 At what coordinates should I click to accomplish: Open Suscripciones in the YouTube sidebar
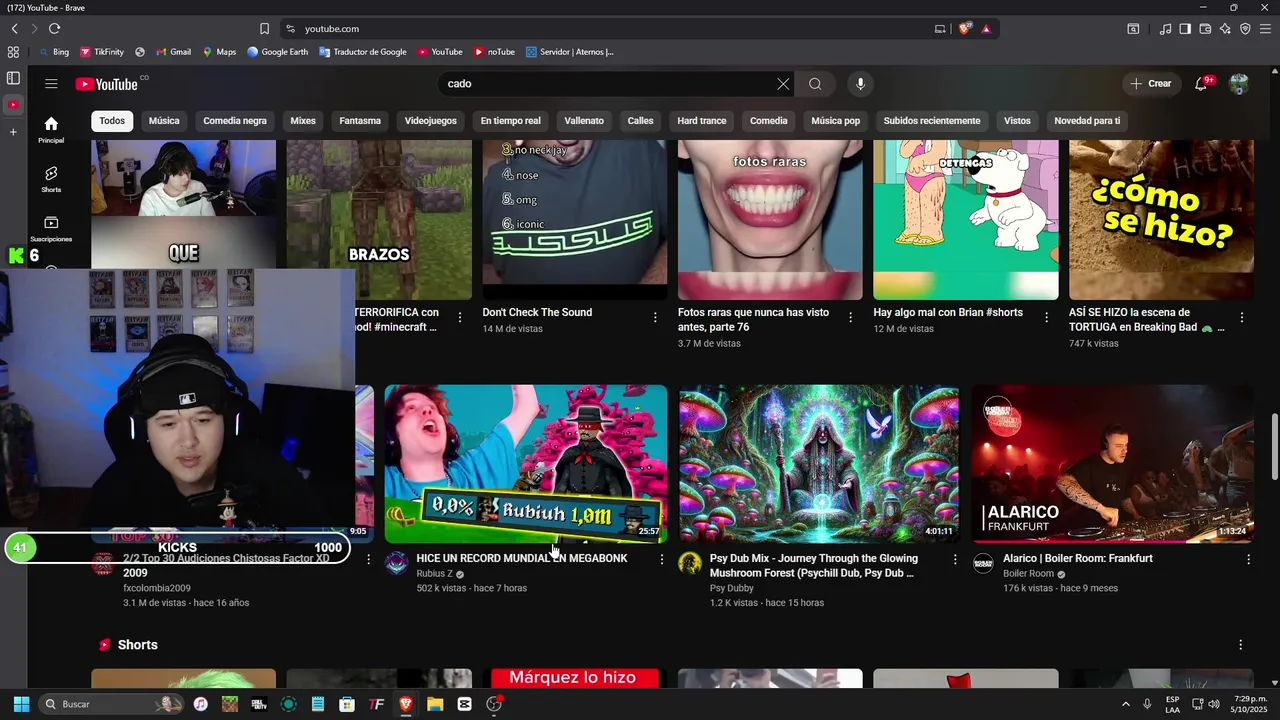[x=51, y=229]
